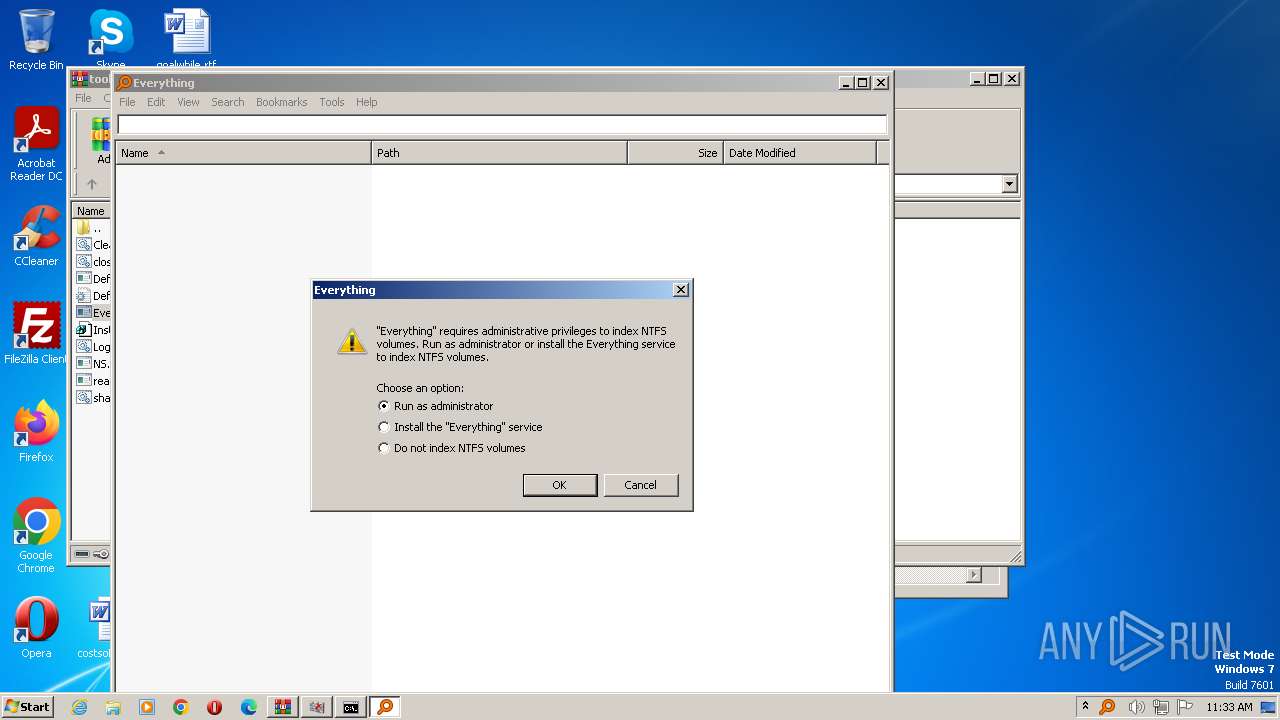
Task: Open the network tray icon
Action: tap(1162, 707)
